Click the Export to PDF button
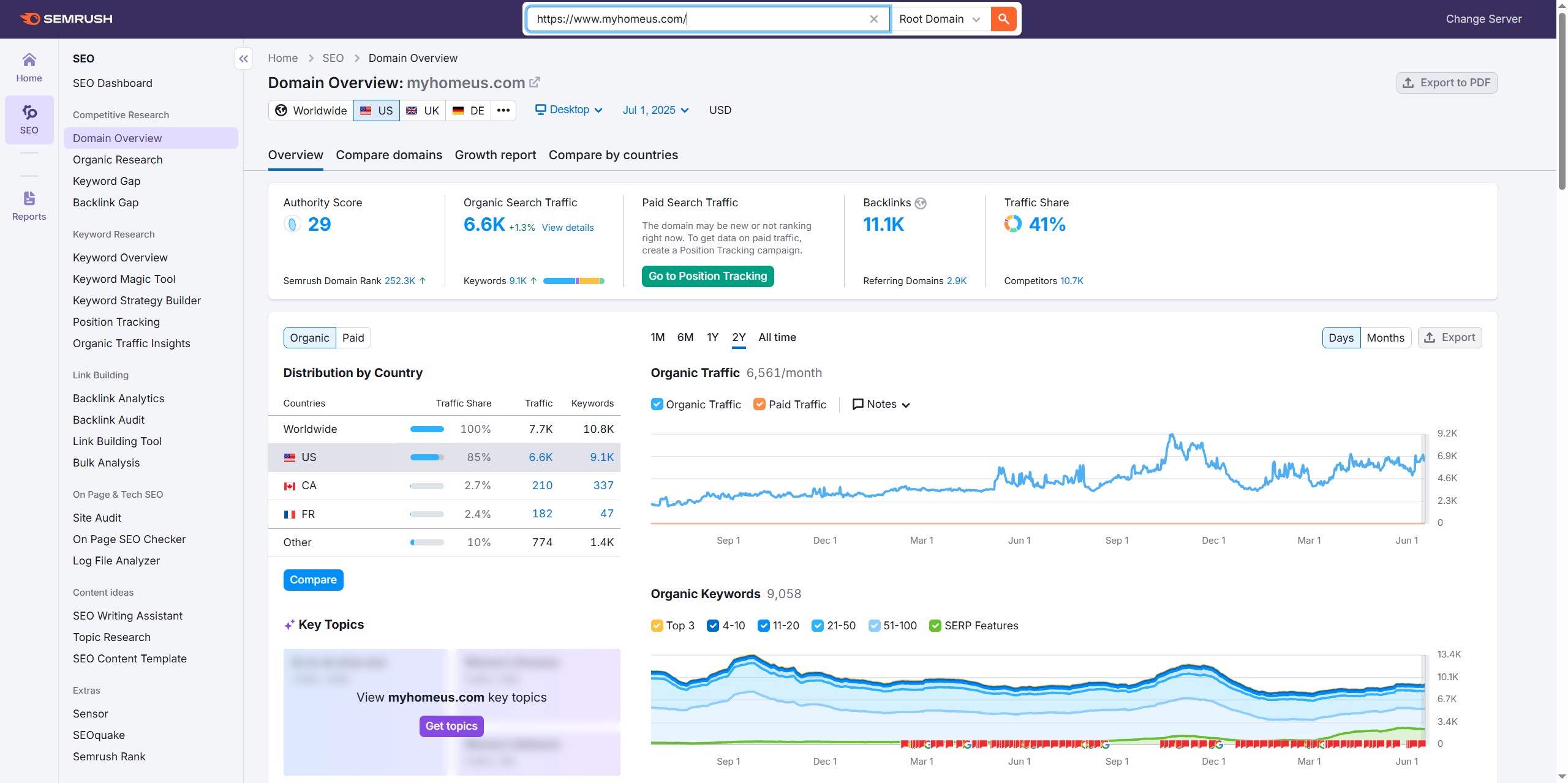Image resolution: width=1568 pixels, height=783 pixels. click(1447, 83)
